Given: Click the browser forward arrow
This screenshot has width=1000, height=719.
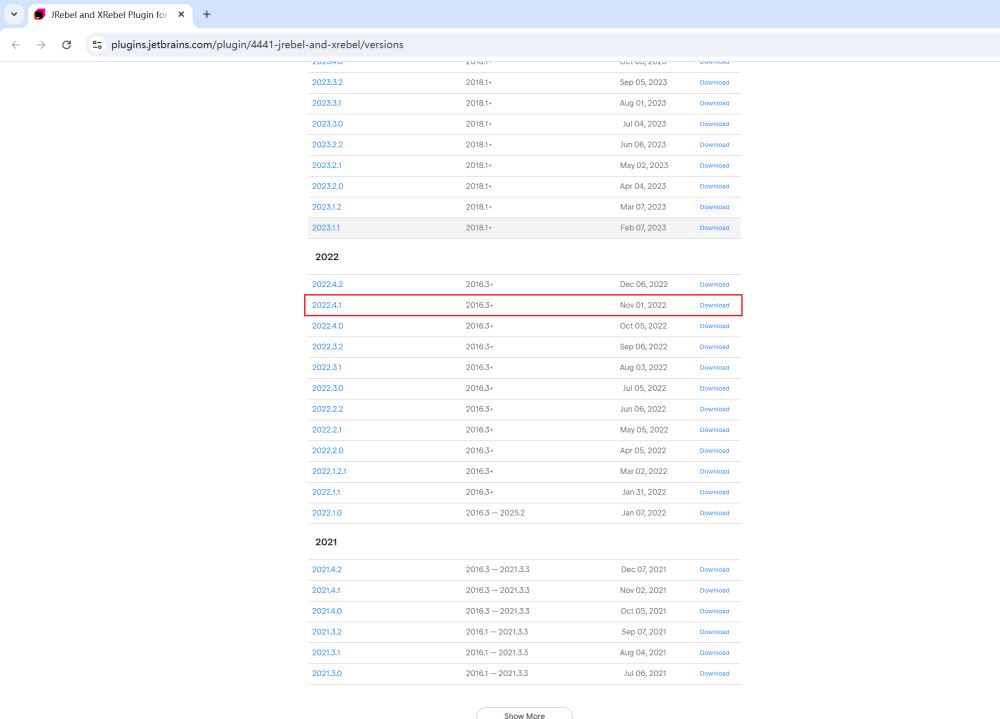Looking at the screenshot, I should click(x=41, y=45).
